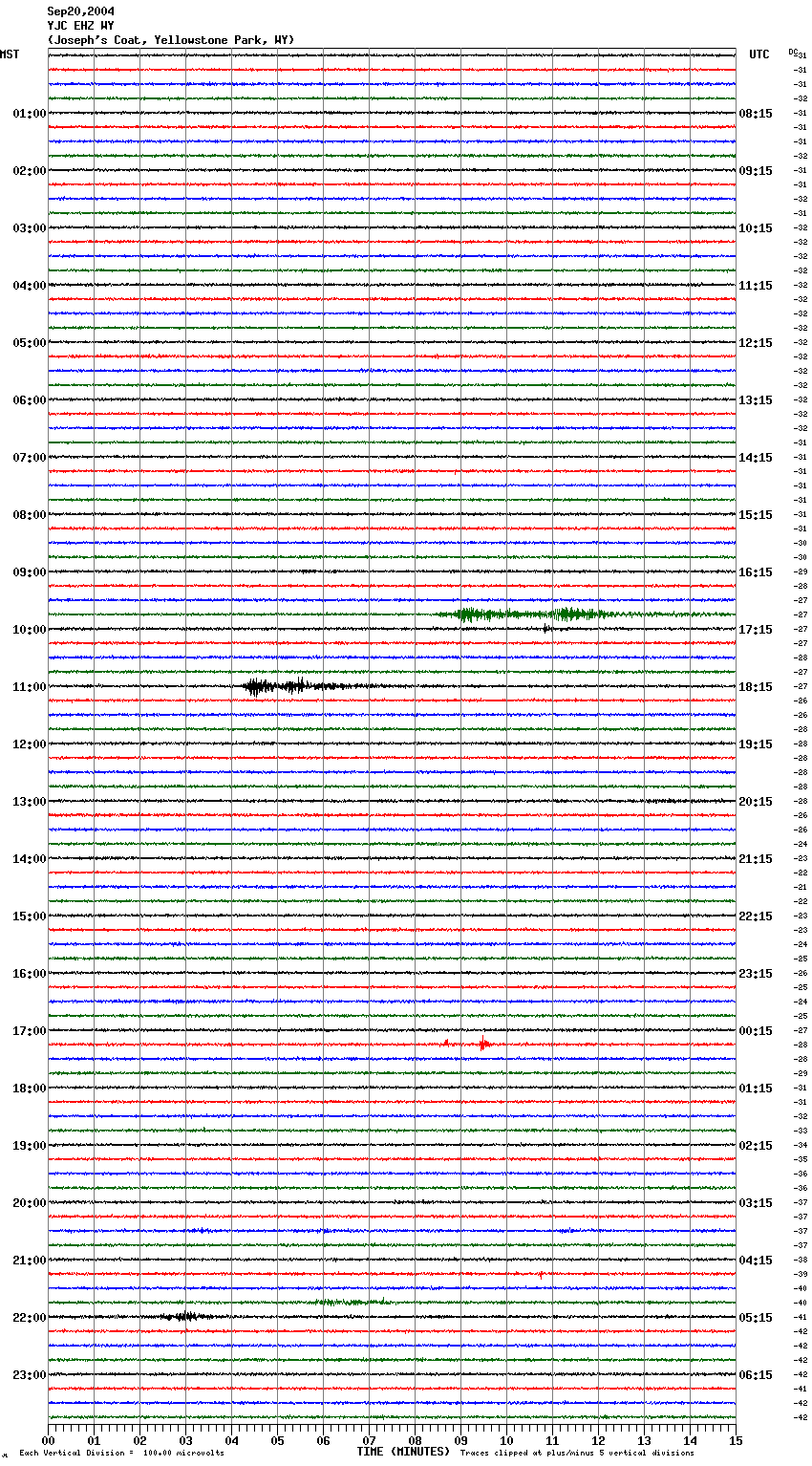
Task: Select the 08:00 MST hour label
Action: pos(29,515)
